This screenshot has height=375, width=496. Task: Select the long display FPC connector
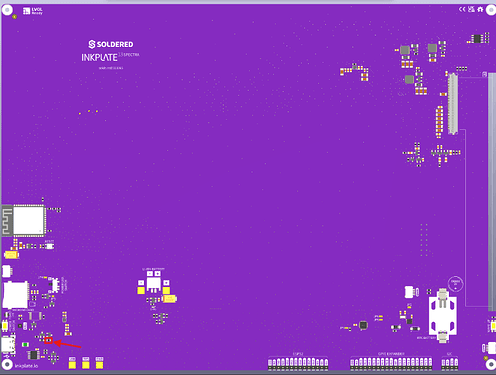pos(453,104)
